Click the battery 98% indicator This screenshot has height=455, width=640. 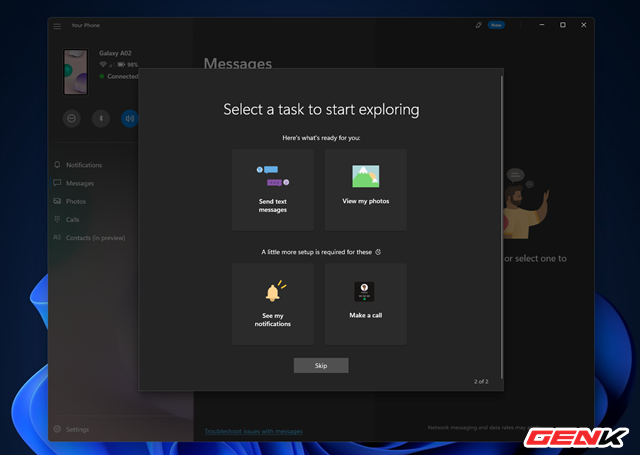[128, 64]
